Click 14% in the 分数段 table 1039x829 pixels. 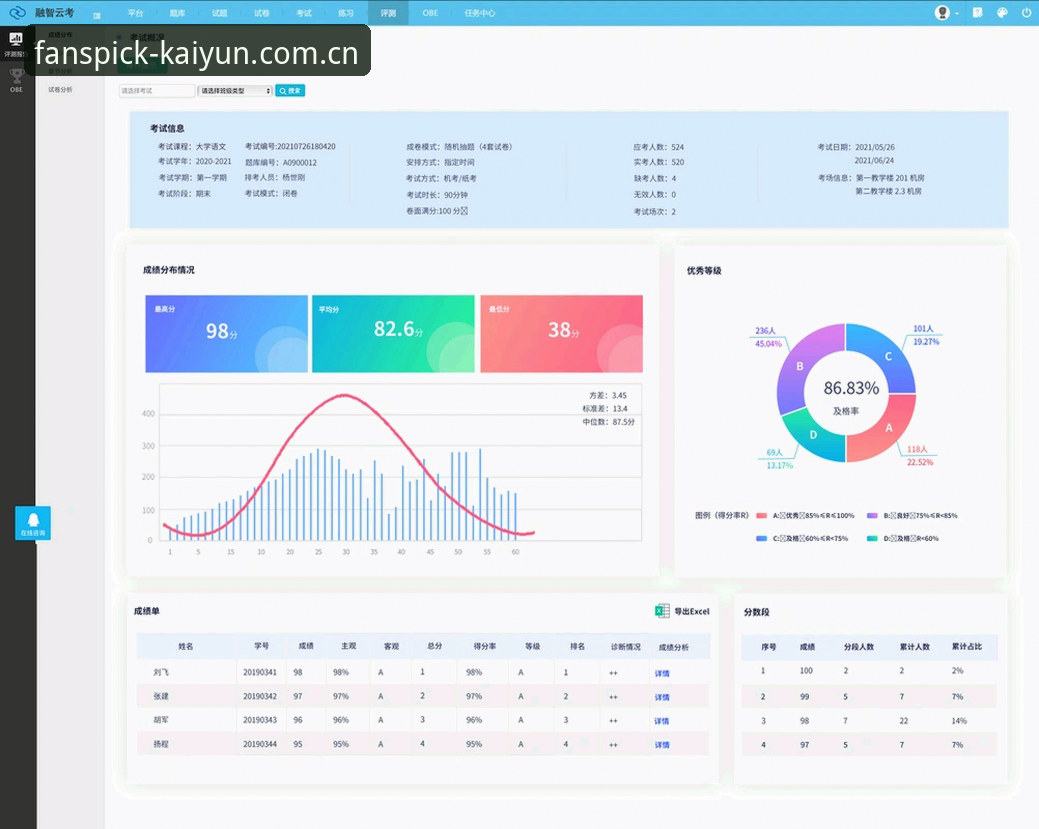click(959, 721)
